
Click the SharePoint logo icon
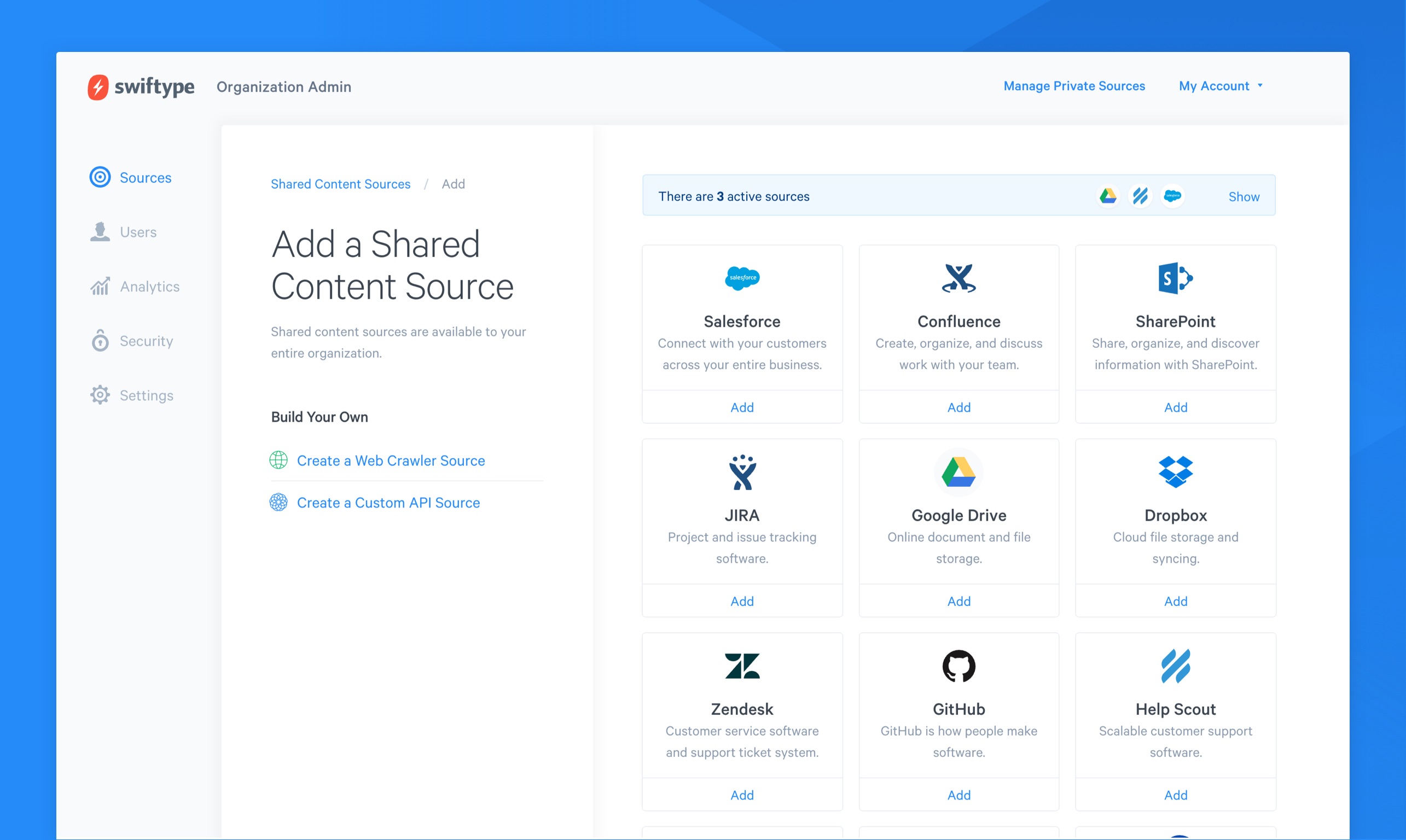click(x=1175, y=278)
